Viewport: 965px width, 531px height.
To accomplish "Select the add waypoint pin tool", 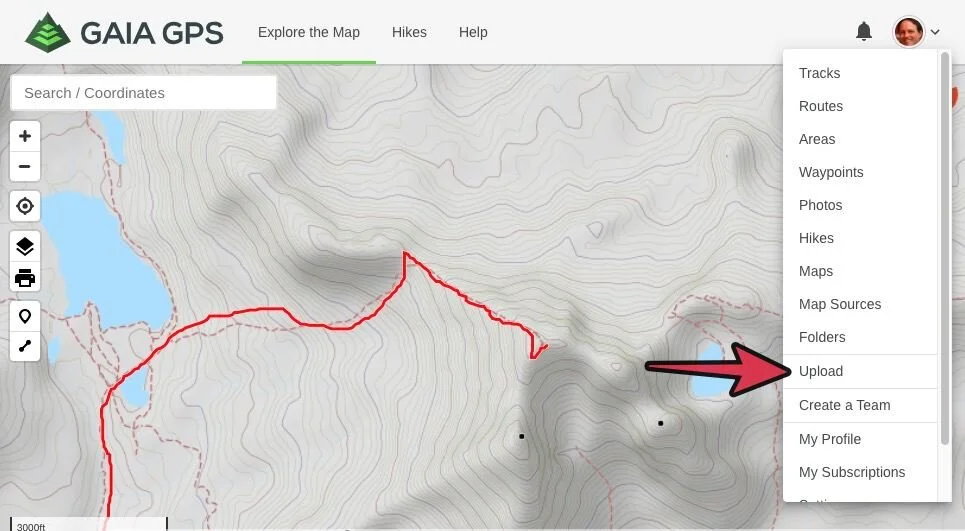I will [x=25, y=316].
